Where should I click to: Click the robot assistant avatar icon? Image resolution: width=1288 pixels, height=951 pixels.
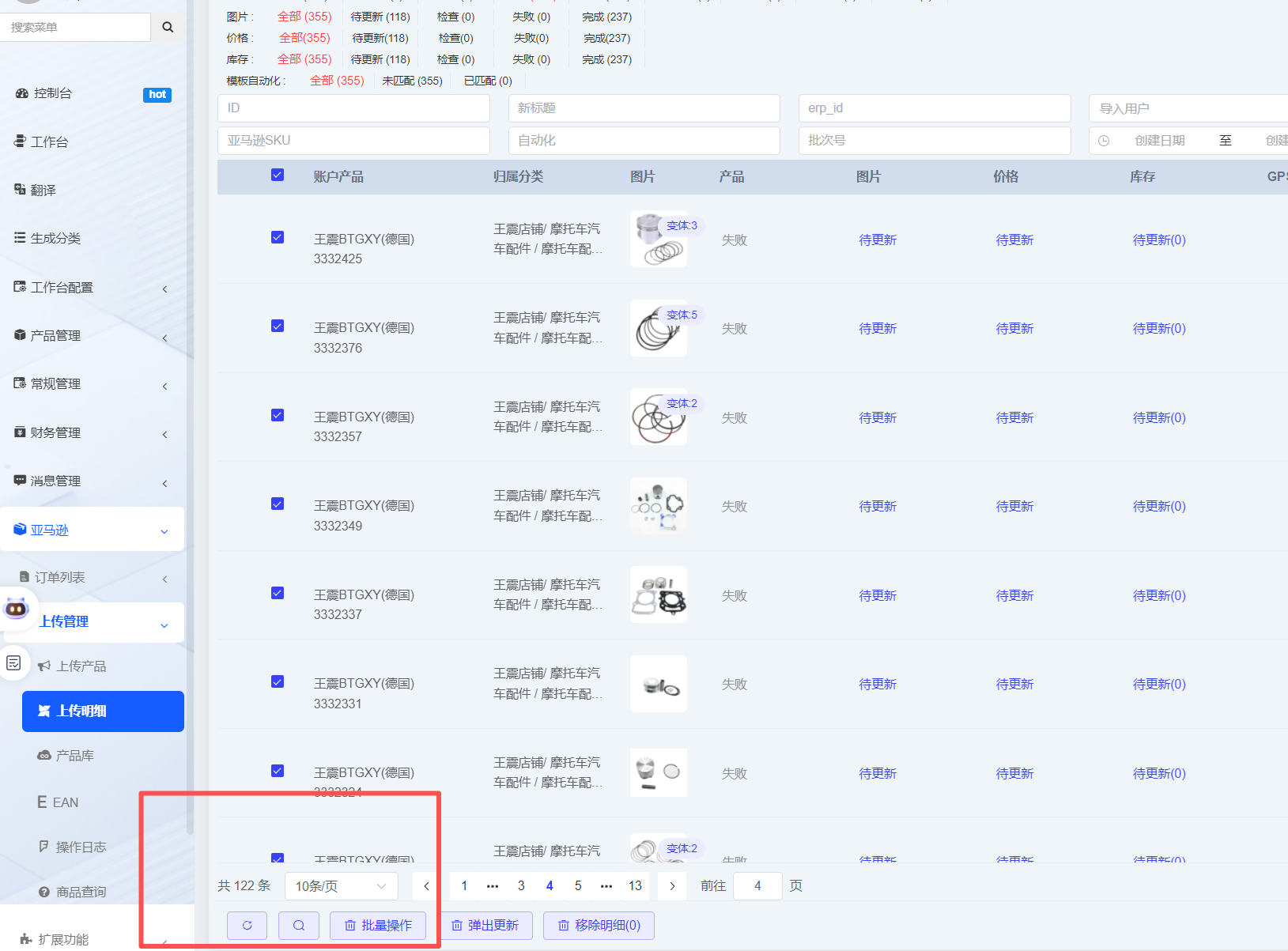(x=17, y=609)
